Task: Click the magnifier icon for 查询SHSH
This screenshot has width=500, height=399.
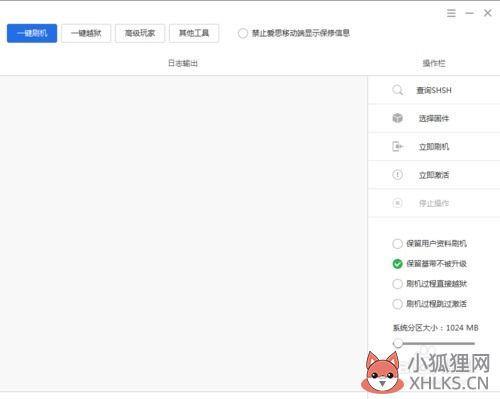Action: 397,90
